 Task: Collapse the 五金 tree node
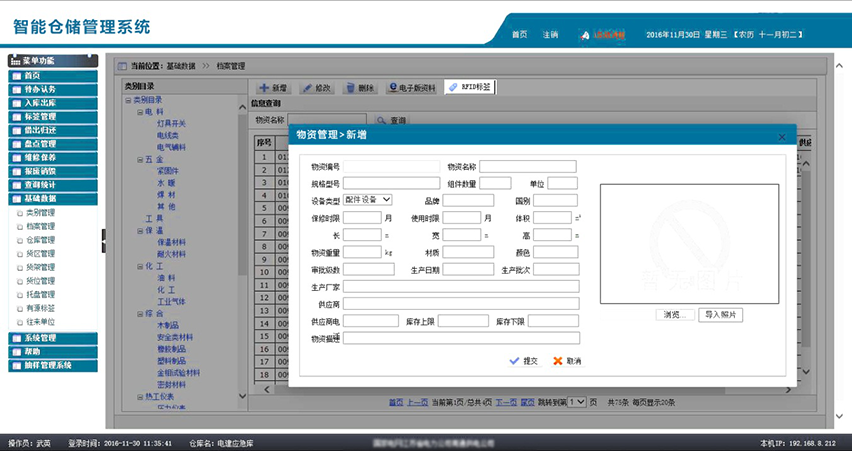point(140,160)
